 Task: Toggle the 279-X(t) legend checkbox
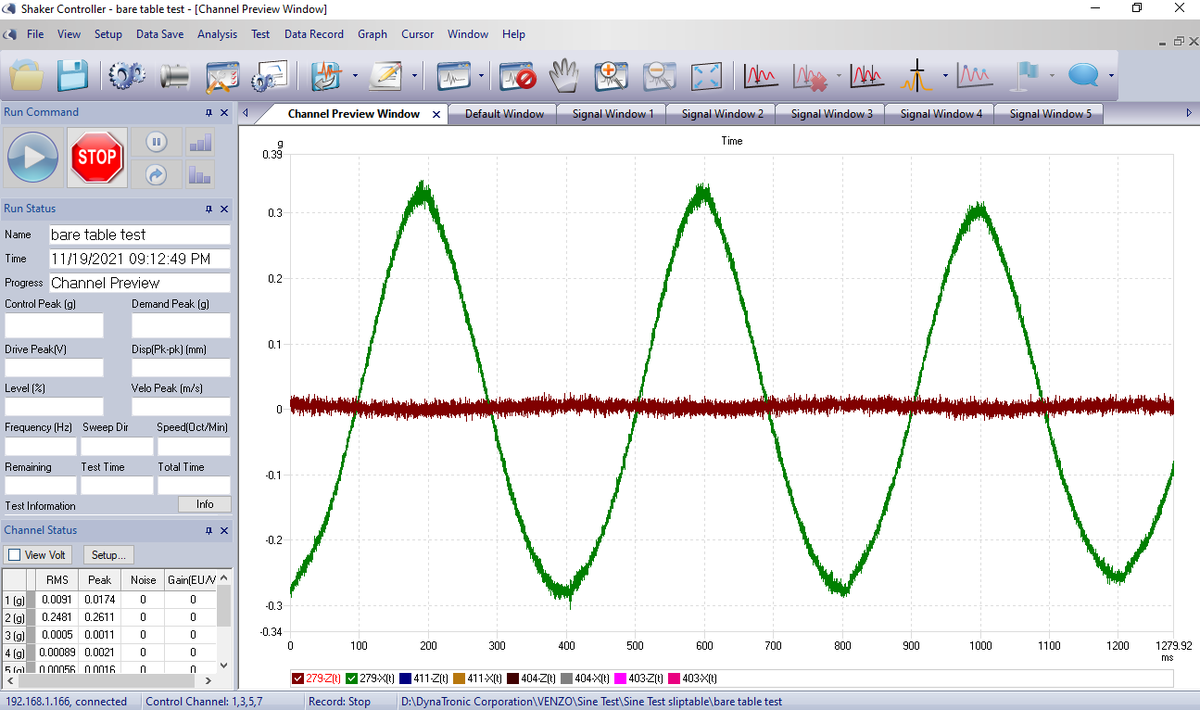click(351, 679)
